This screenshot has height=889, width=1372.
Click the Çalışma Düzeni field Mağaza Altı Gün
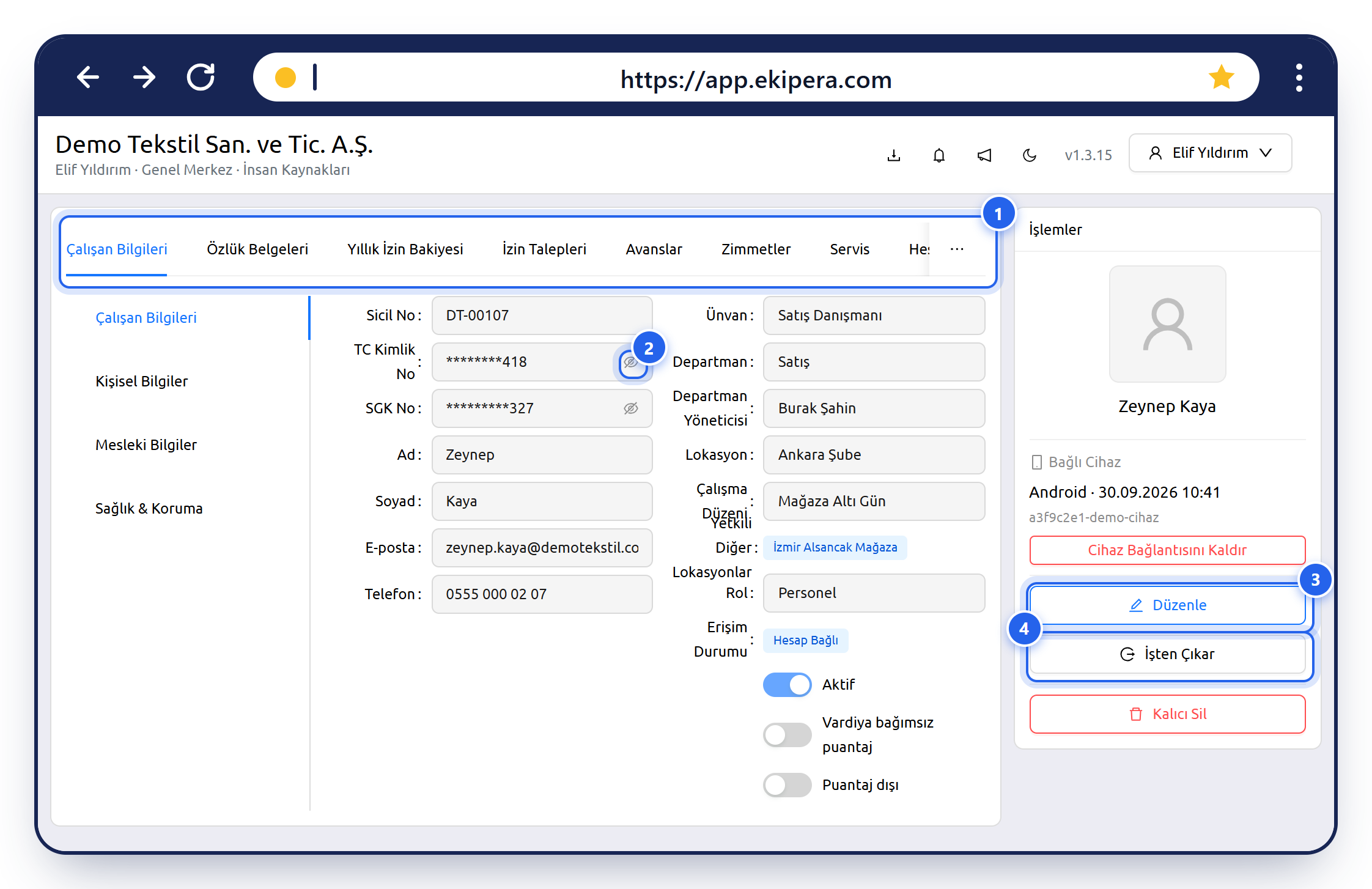874,501
